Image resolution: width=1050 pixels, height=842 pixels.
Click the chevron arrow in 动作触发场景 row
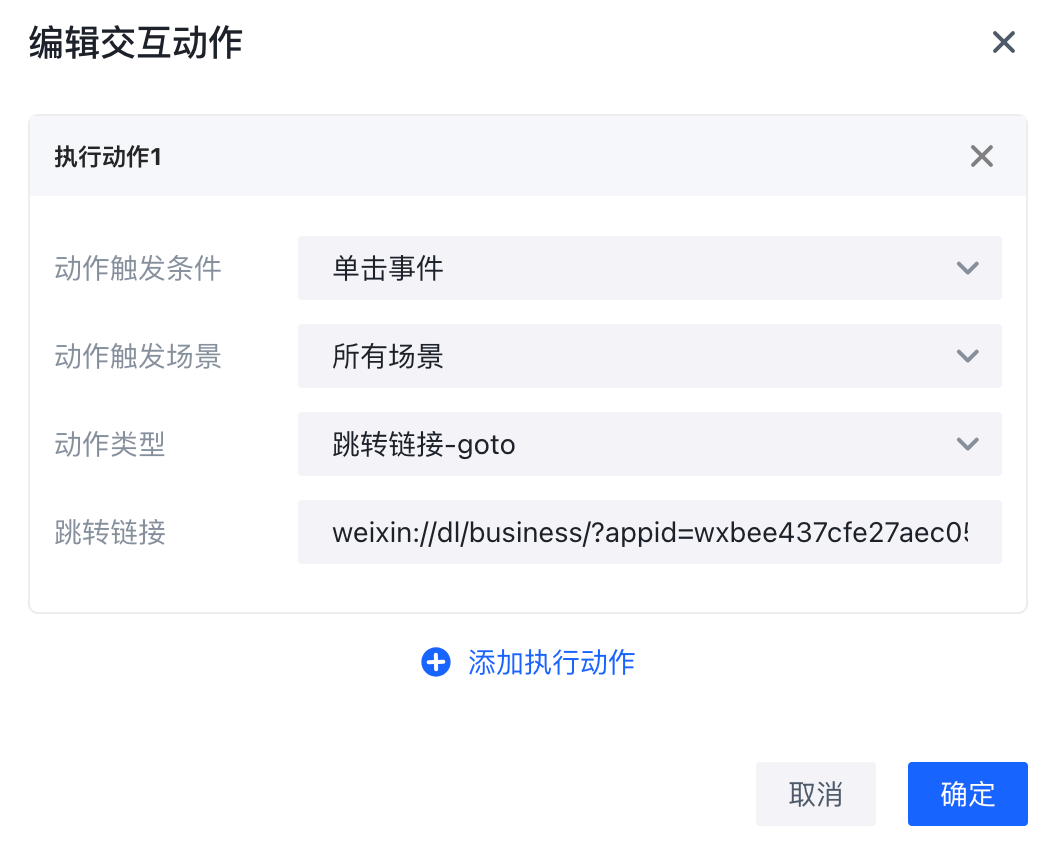click(x=966, y=356)
